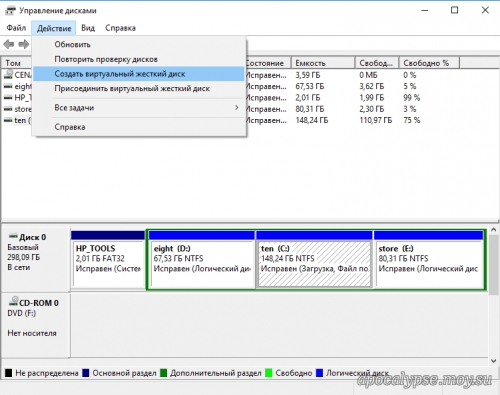Click the navy Основной раздел legend swatch
The image size is (500, 395).
86,373
